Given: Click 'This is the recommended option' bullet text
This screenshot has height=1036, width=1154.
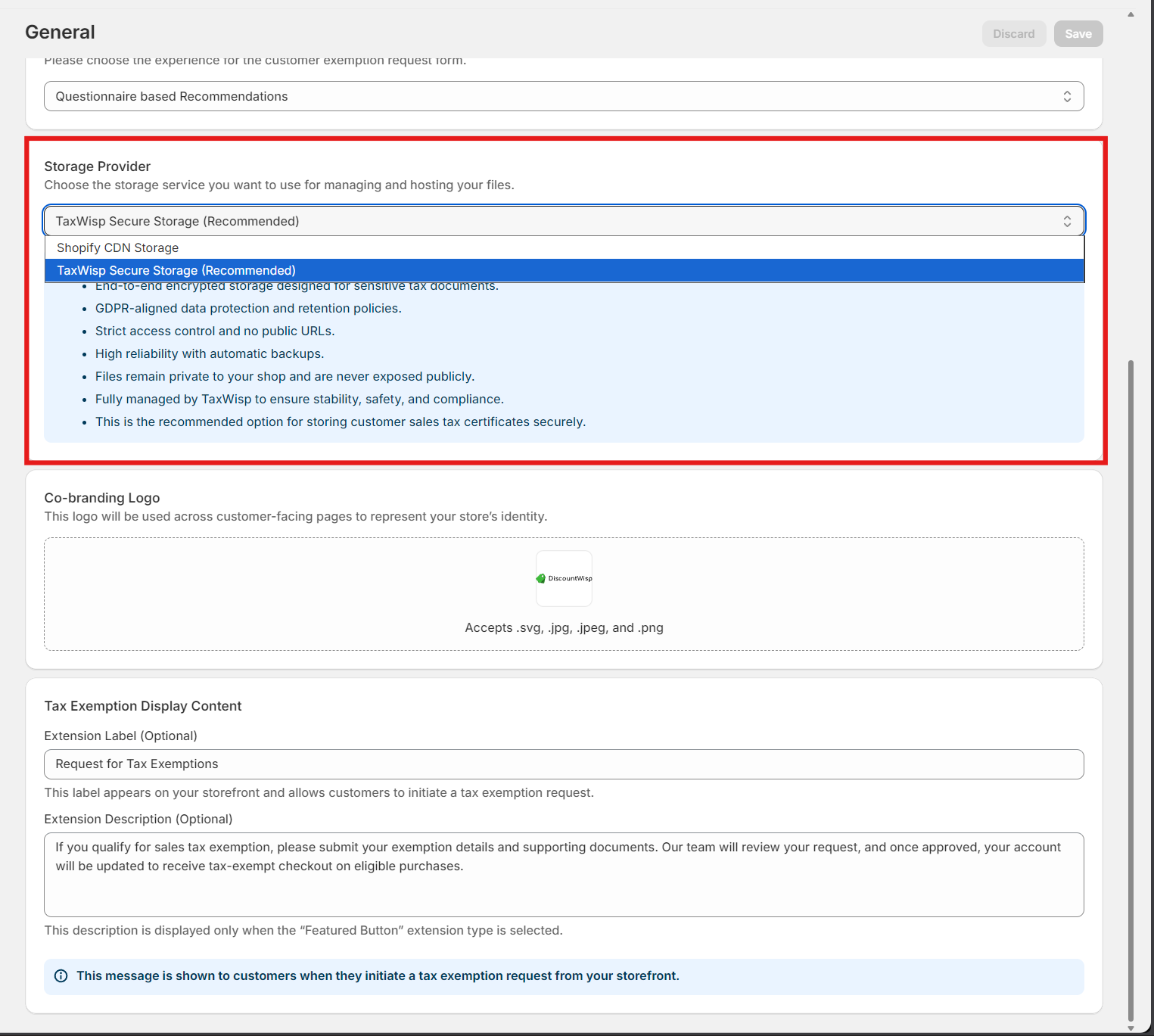Looking at the screenshot, I should (341, 422).
